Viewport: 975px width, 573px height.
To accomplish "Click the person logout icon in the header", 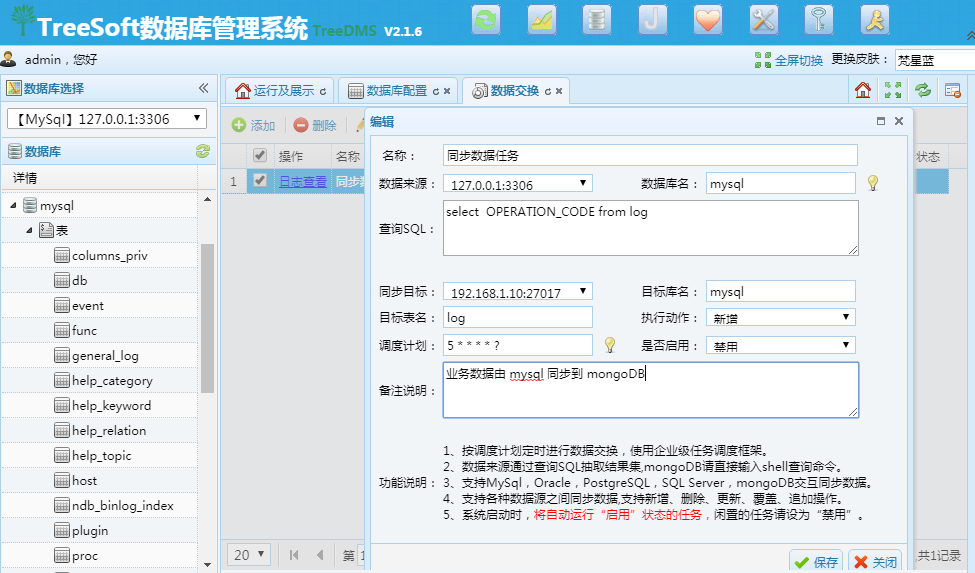I will coord(874,20).
